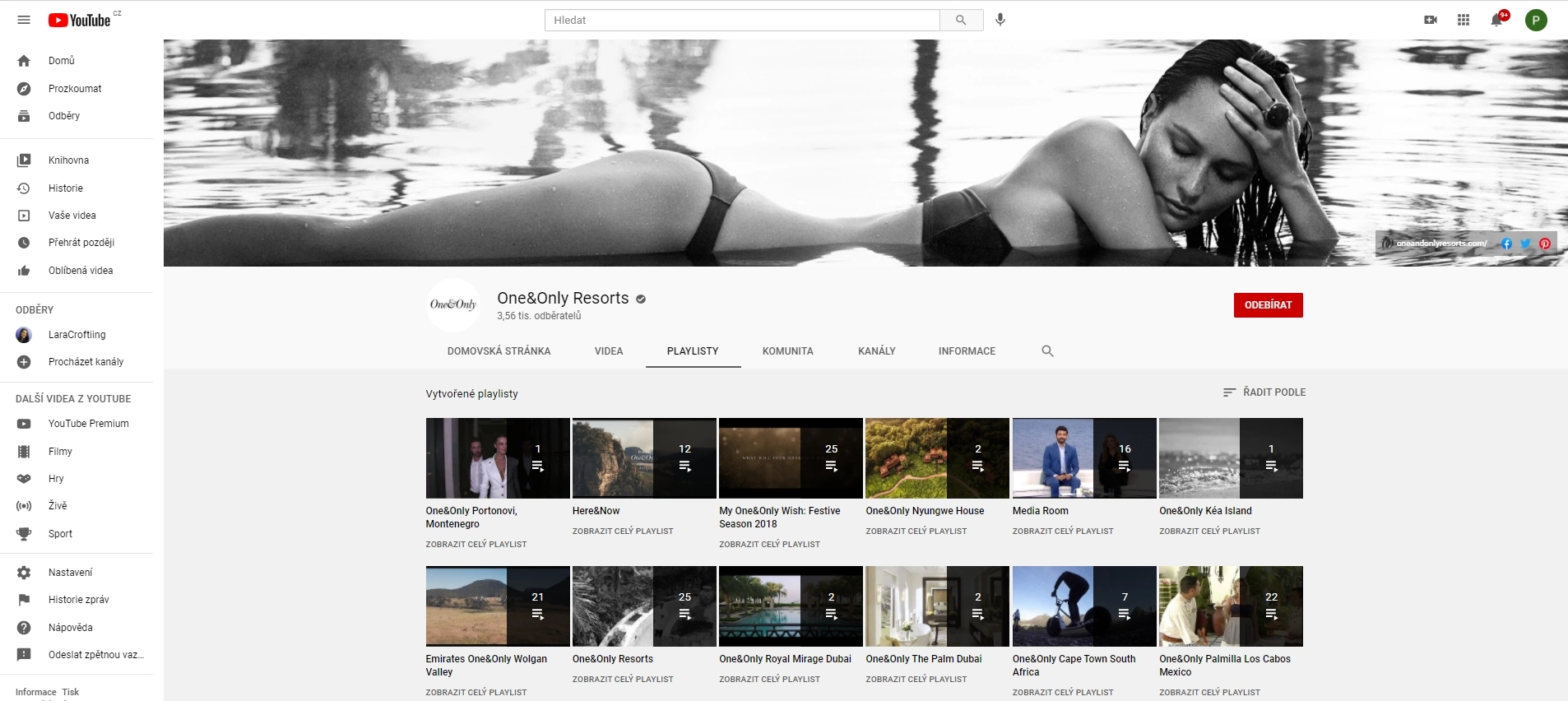Click the YouTube logo
1568x701 pixels.
[x=79, y=20]
